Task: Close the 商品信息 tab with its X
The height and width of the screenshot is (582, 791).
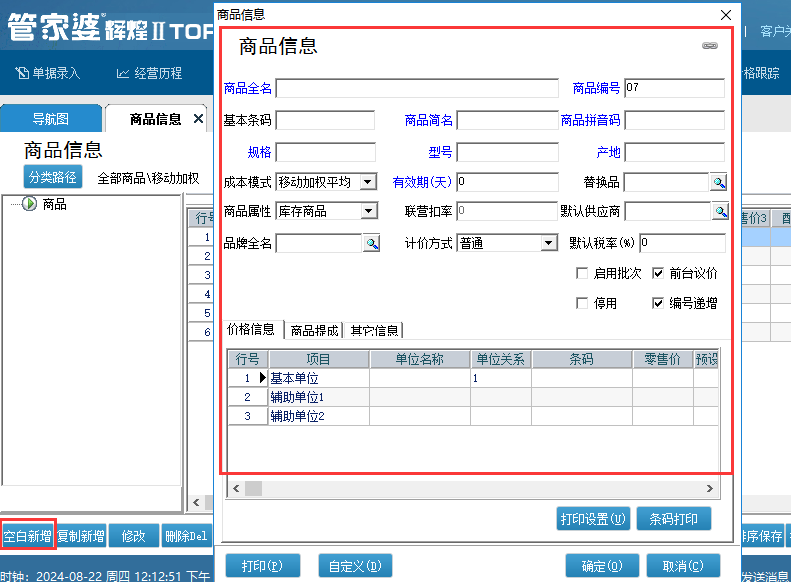Action: (x=198, y=119)
